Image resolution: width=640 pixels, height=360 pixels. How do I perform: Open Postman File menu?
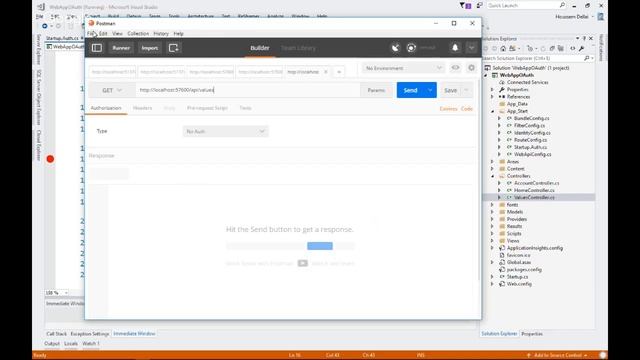click(x=90, y=33)
